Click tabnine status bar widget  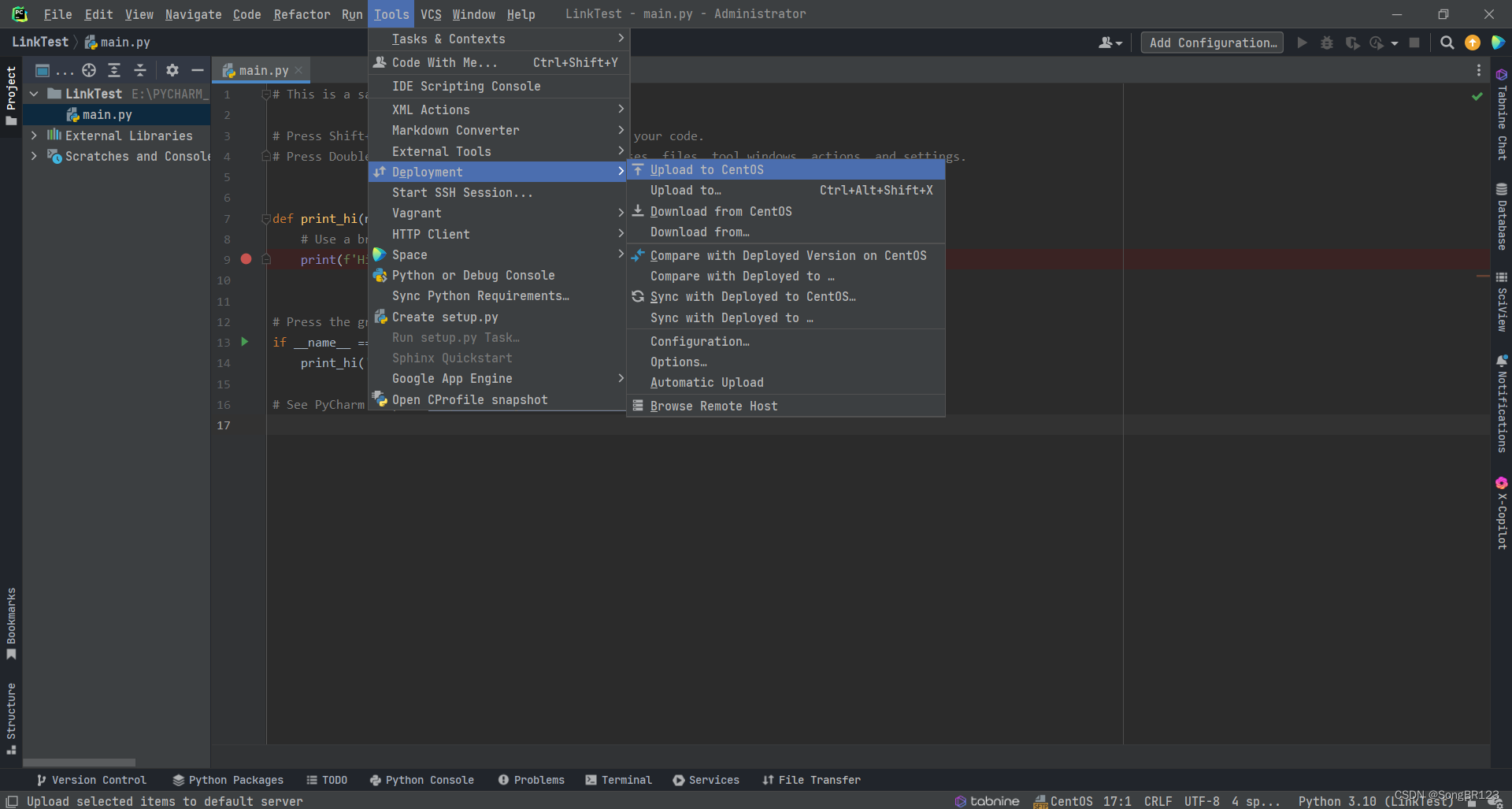click(x=988, y=801)
